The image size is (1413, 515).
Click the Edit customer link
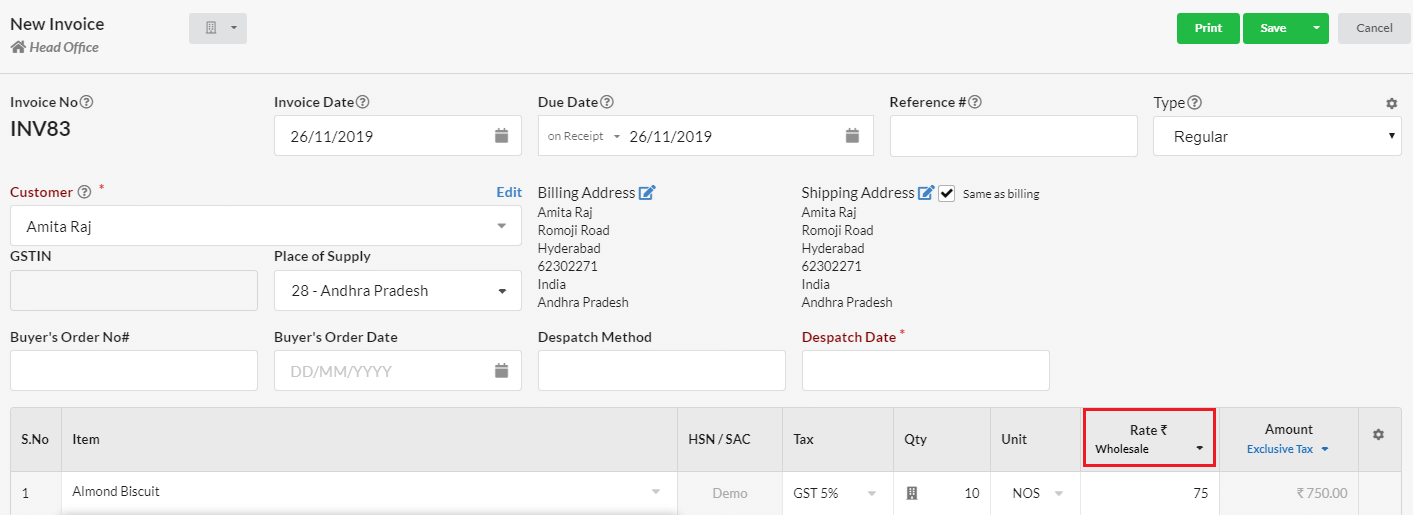pyautogui.click(x=509, y=192)
